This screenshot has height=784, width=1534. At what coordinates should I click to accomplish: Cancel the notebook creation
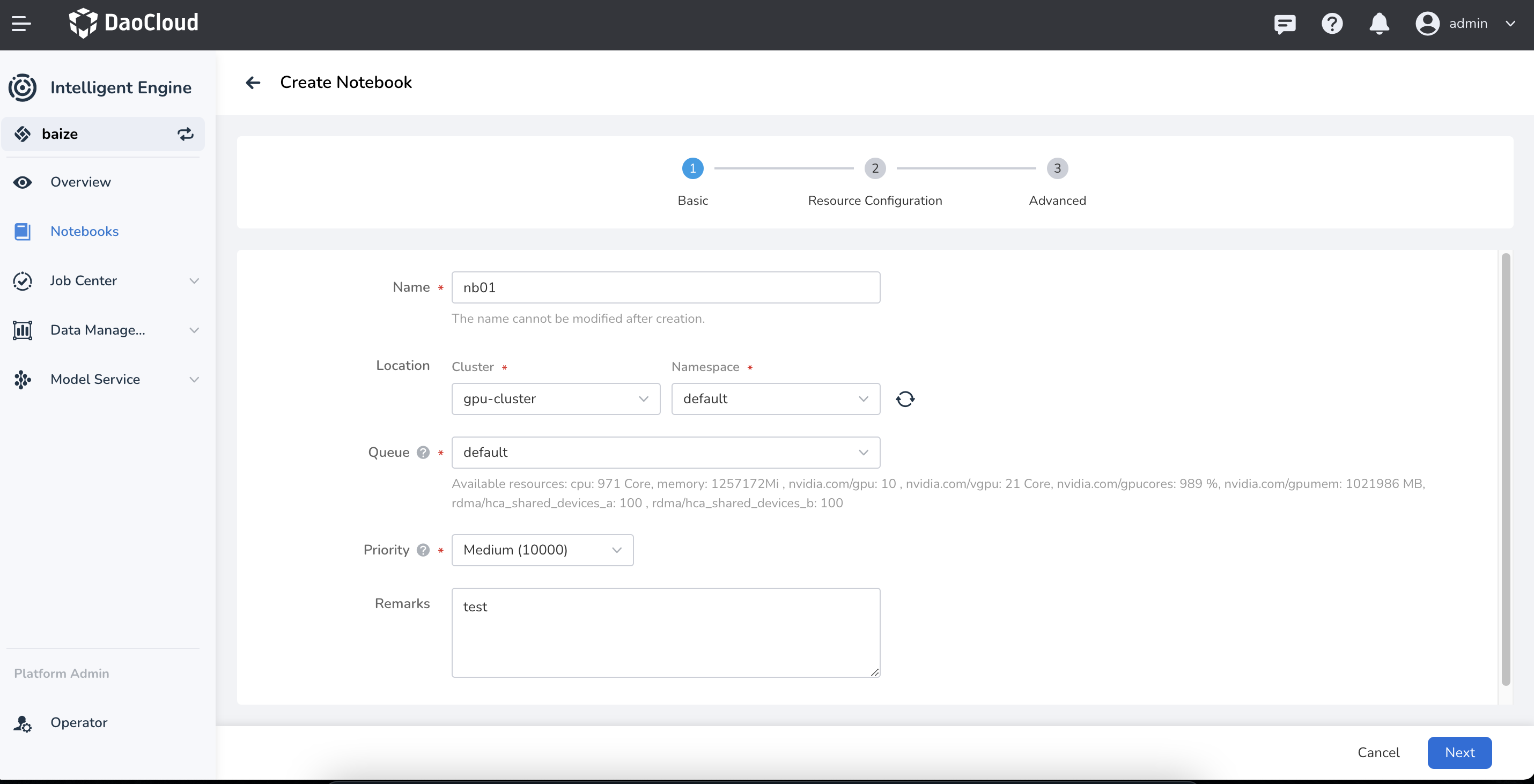click(x=1378, y=752)
